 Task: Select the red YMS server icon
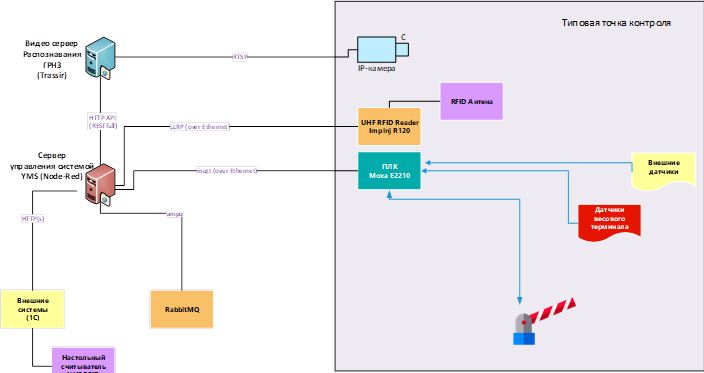[x=100, y=185]
